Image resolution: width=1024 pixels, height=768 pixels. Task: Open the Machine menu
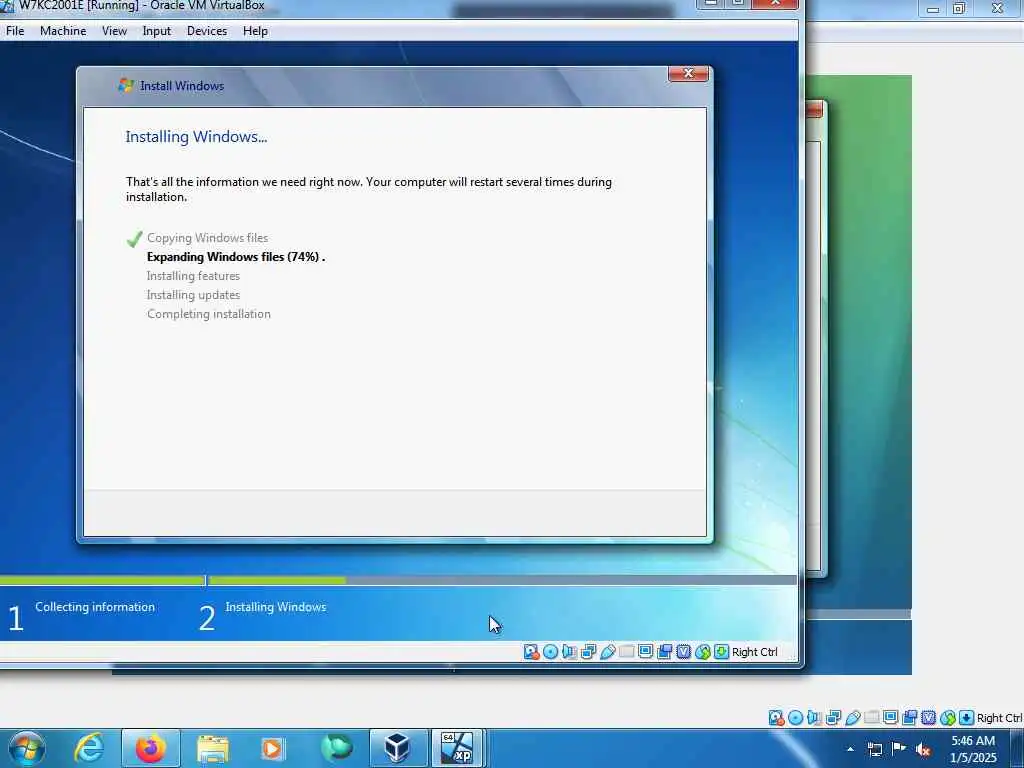pyautogui.click(x=63, y=31)
